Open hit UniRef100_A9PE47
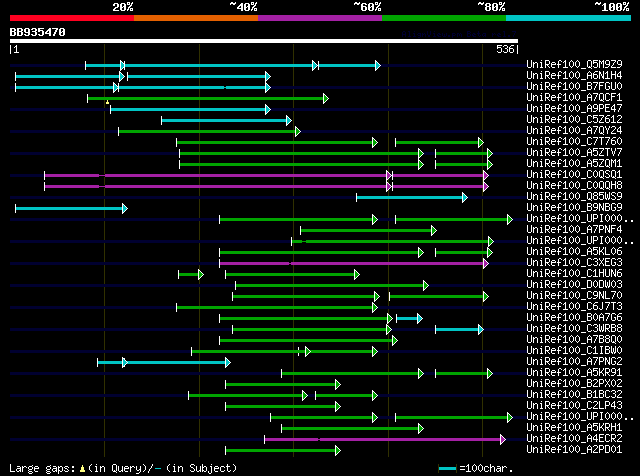The image size is (640, 476). point(574,109)
